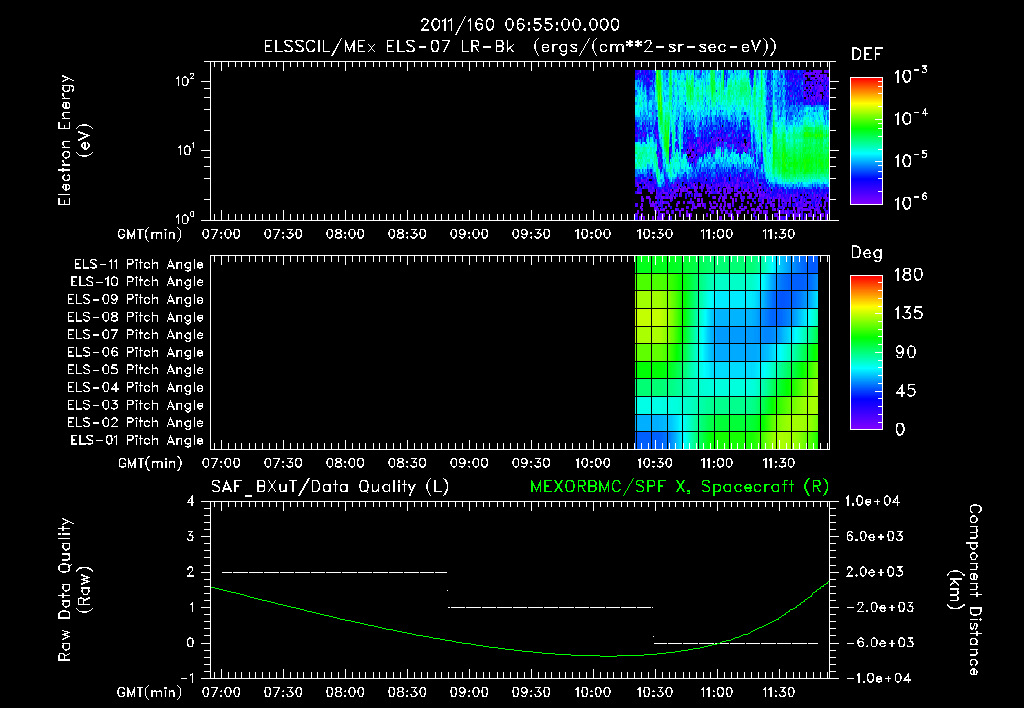
Task: Select the 10^0 tick on energy axis
Action: tap(185, 217)
